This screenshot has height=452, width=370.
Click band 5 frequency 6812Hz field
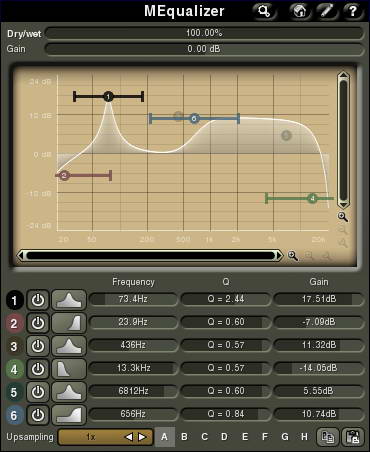pyautogui.click(x=133, y=391)
